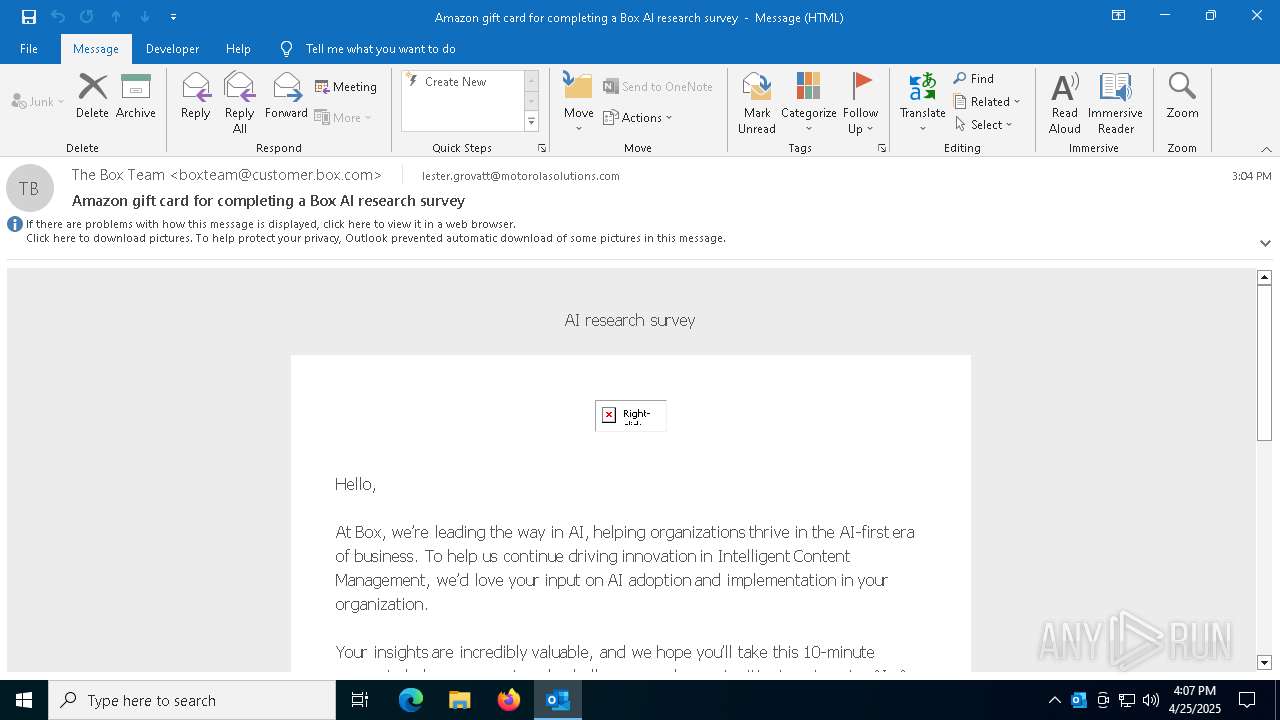Mark the message as Unread
Viewport: 1280px width, 720px height.
click(757, 103)
